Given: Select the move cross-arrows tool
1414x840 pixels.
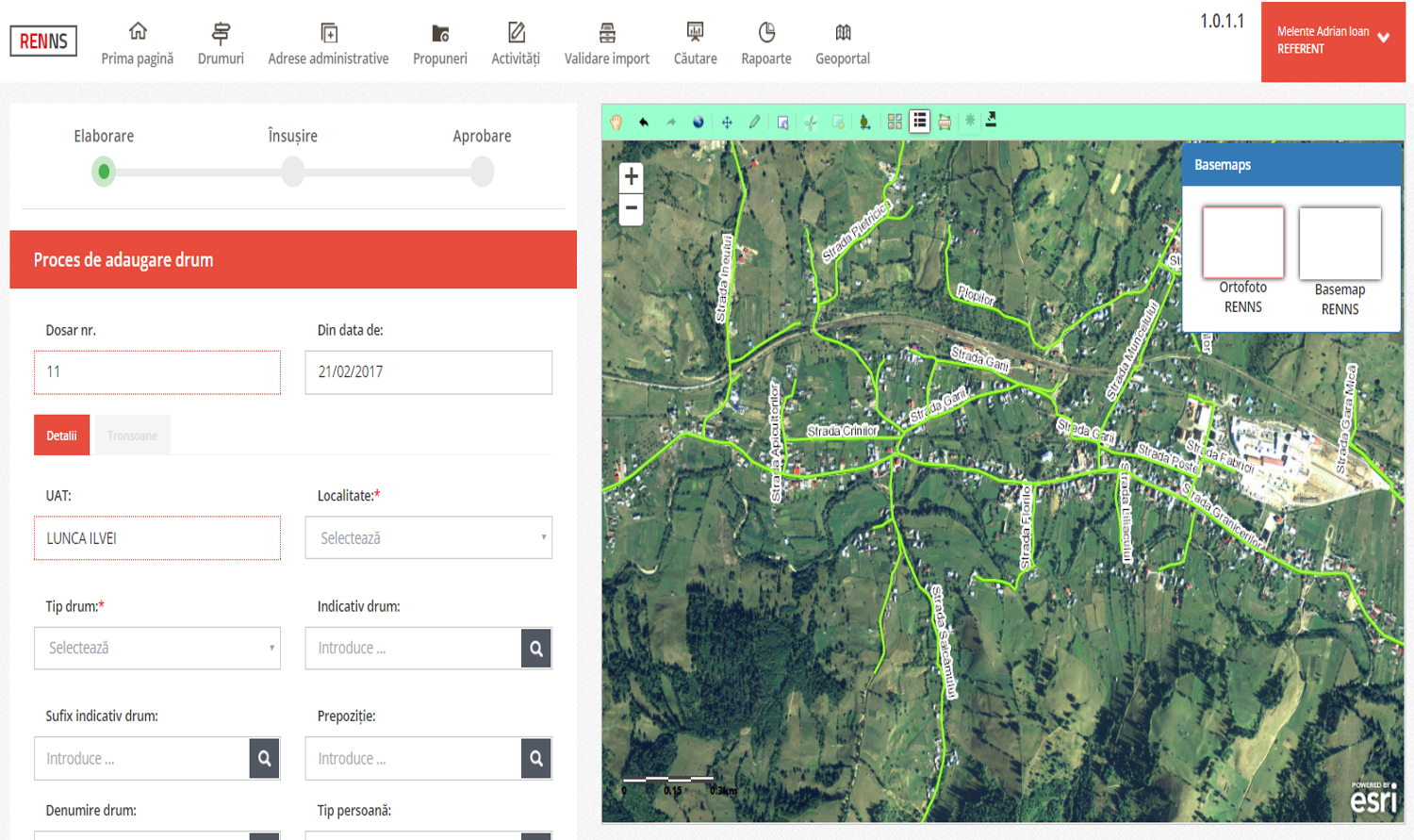Looking at the screenshot, I should tap(727, 122).
